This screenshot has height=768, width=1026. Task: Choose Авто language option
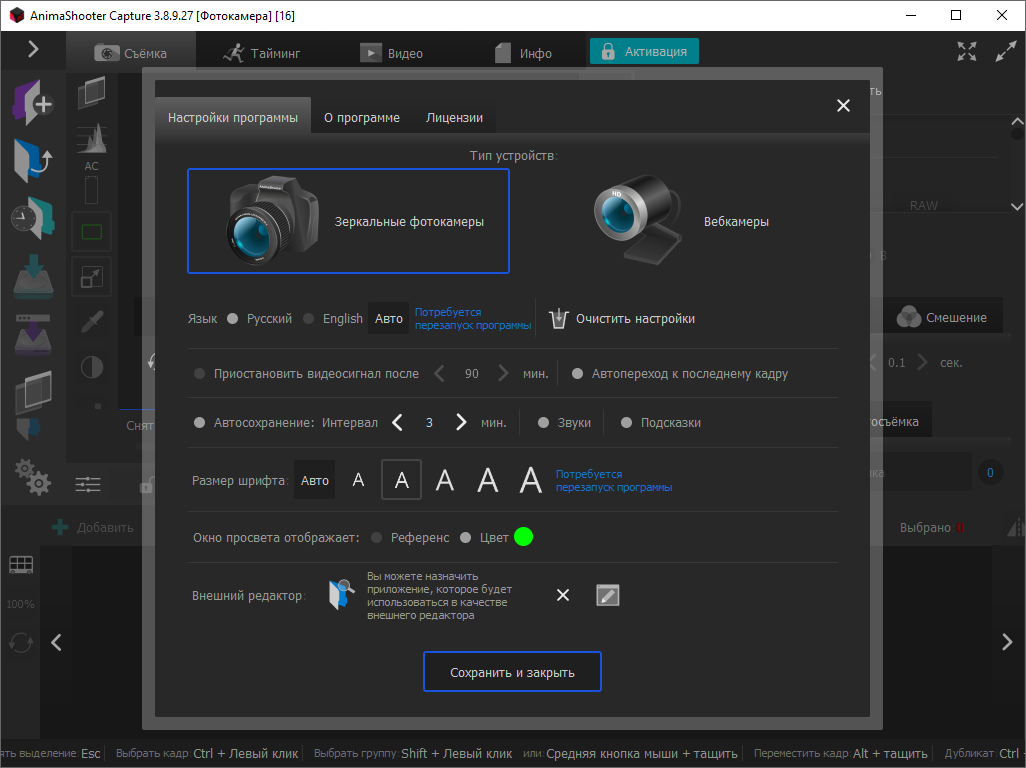pos(389,319)
